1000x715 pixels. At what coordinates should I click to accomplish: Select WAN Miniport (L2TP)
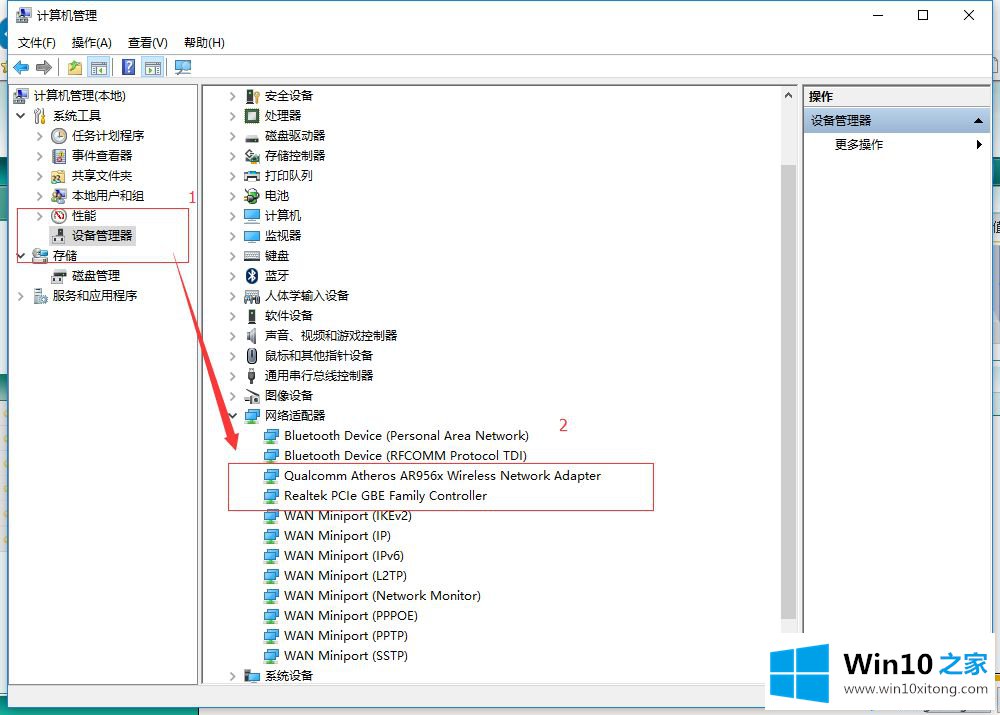(x=345, y=575)
